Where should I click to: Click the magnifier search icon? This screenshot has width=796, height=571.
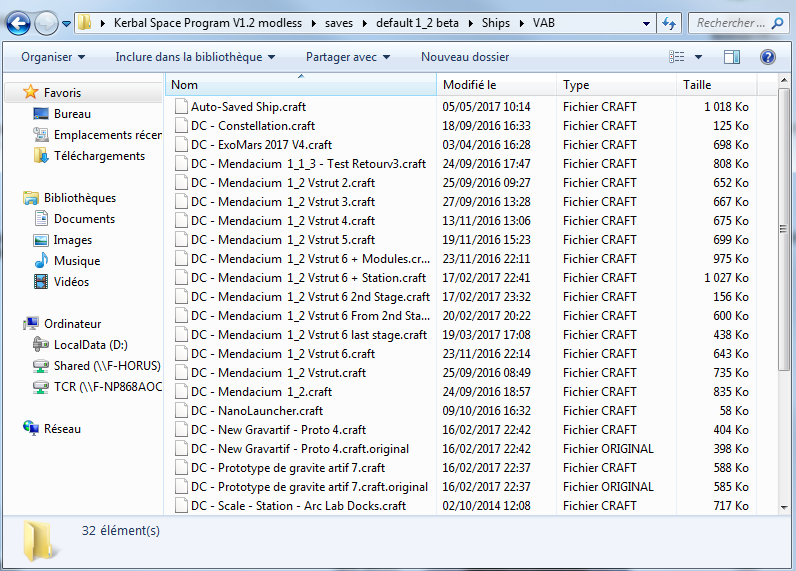(x=777, y=23)
